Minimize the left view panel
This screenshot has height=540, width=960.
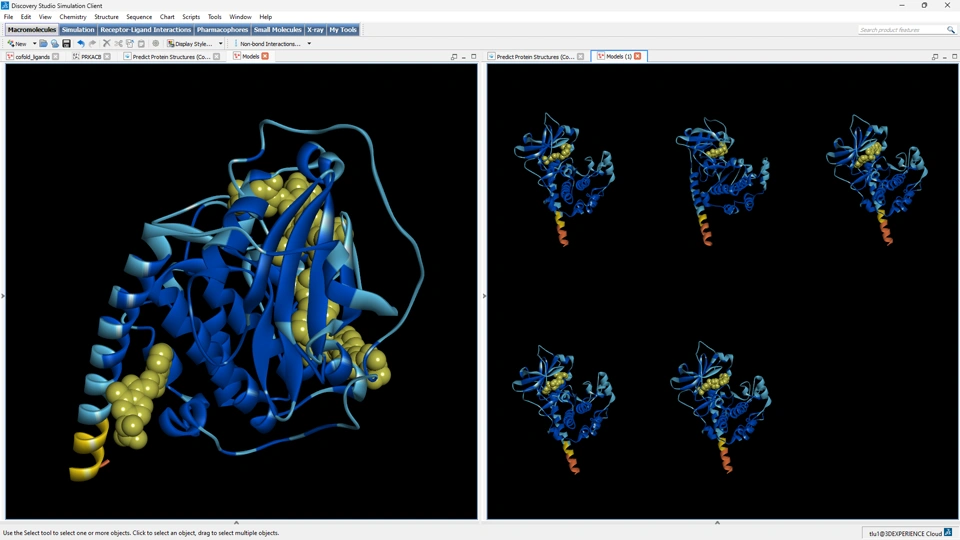463,56
